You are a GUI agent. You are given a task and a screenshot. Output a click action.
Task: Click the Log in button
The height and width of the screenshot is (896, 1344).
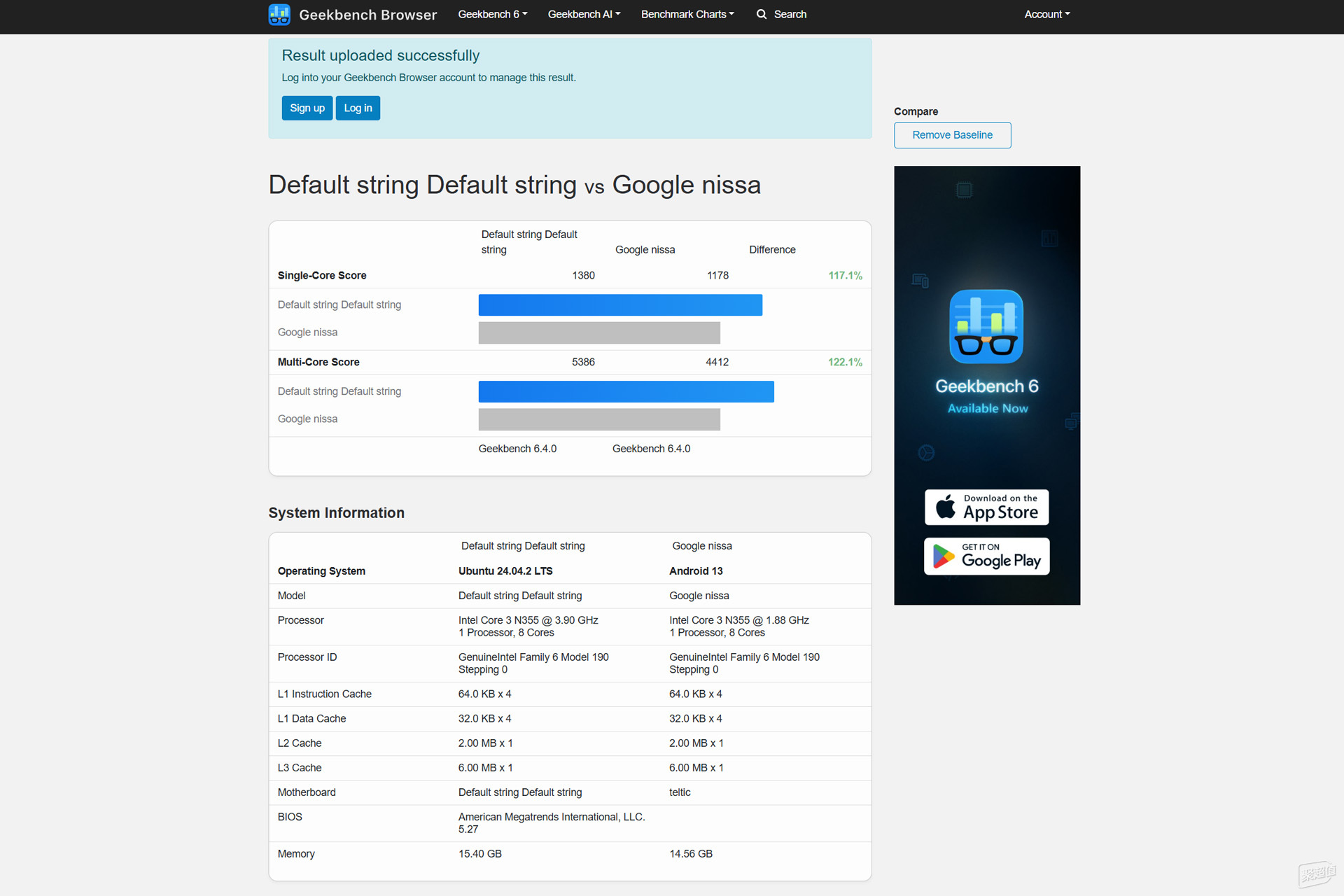tap(358, 108)
